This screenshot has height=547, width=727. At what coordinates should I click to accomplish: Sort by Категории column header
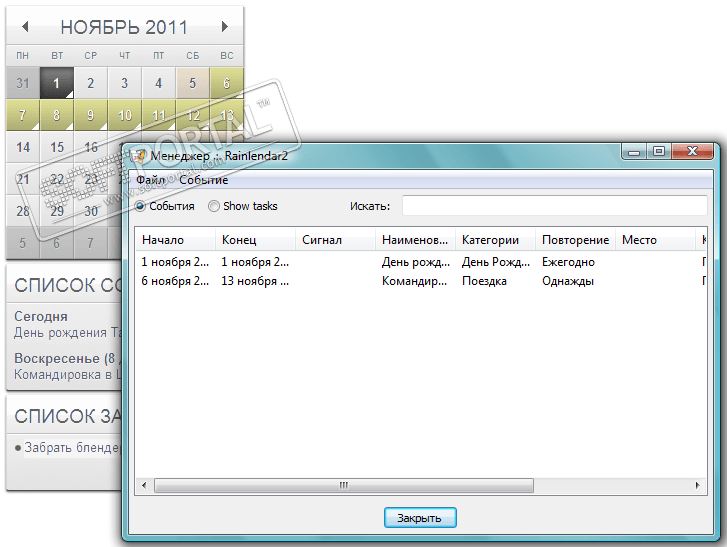pos(496,240)
